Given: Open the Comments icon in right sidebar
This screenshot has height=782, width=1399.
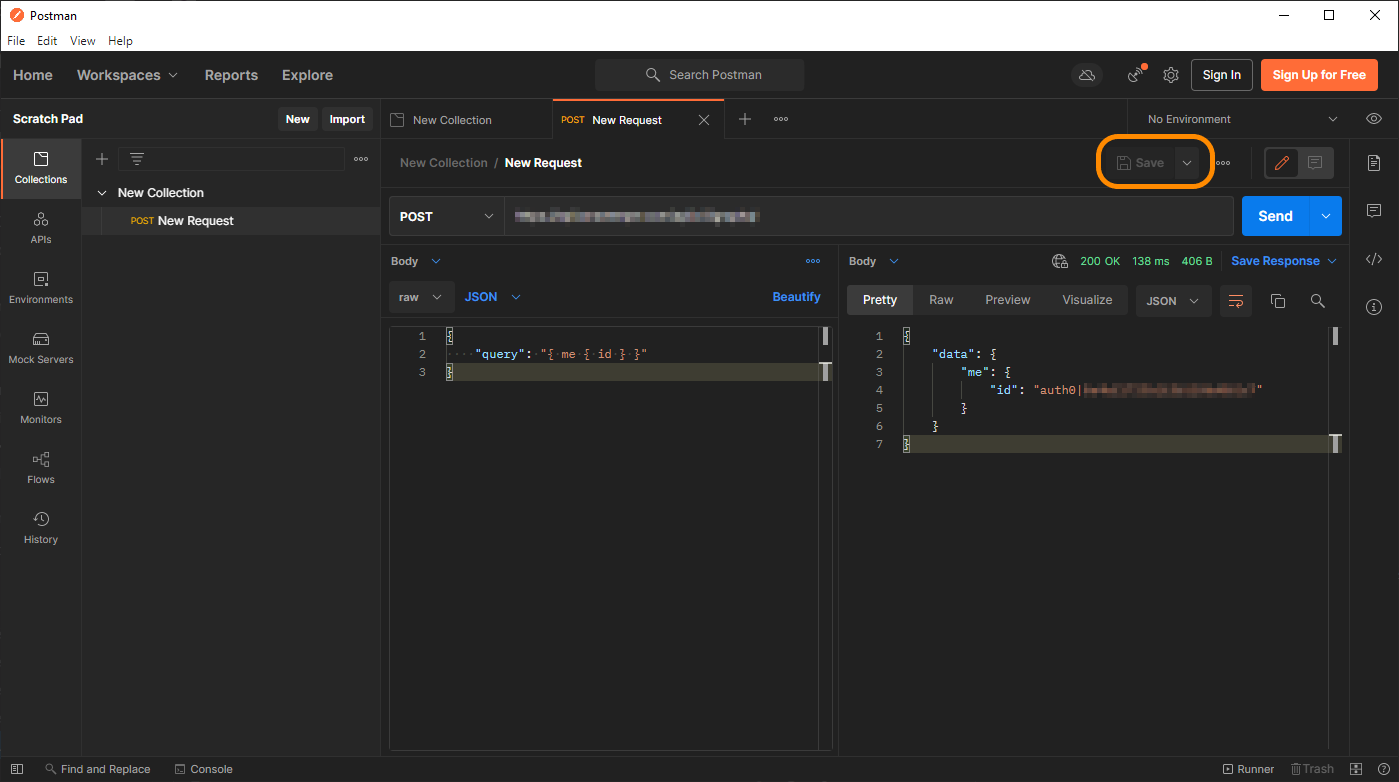Looking at the screenshot, I should (x=1374, y=210).
